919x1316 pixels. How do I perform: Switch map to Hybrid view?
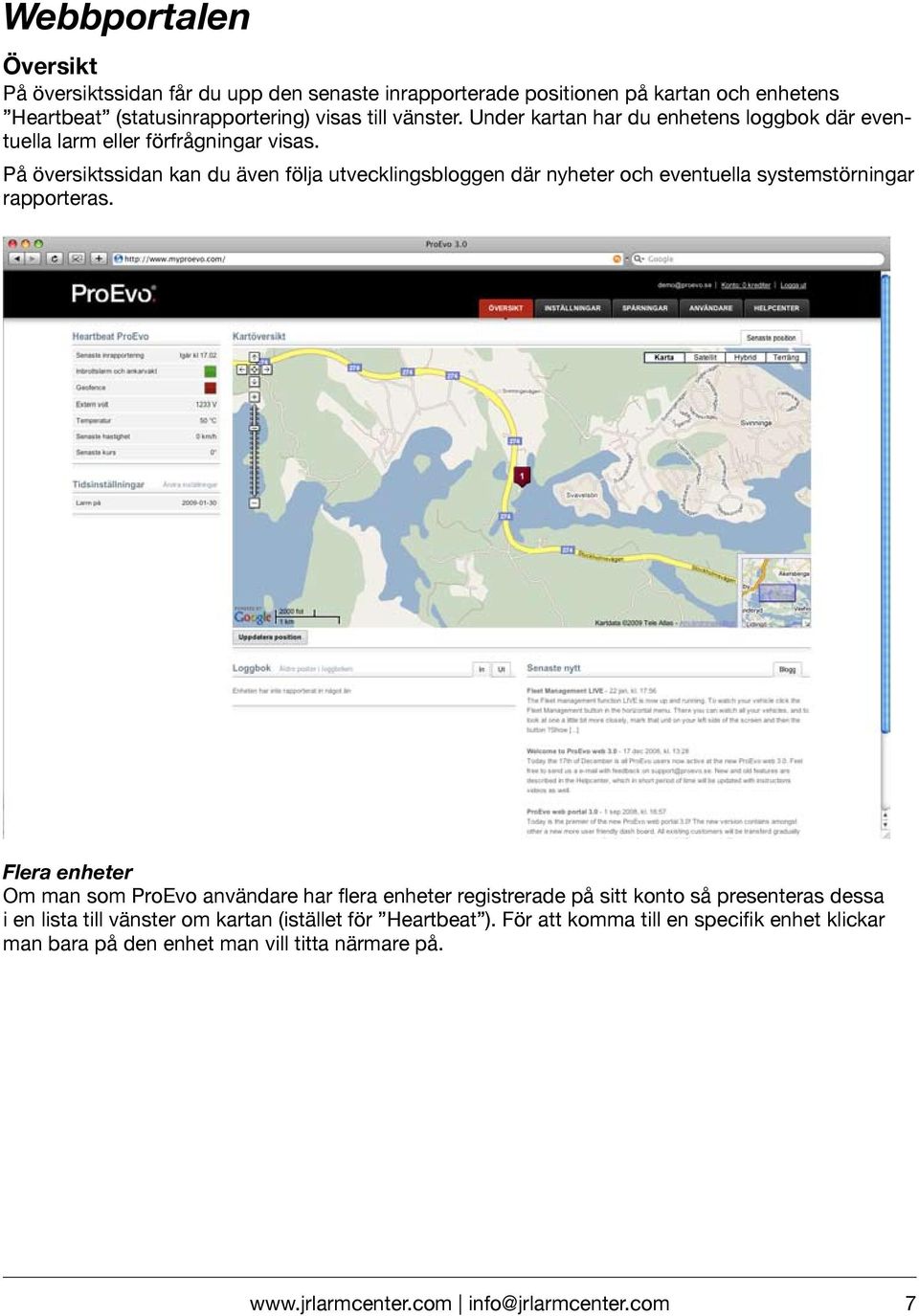(746, 357)
